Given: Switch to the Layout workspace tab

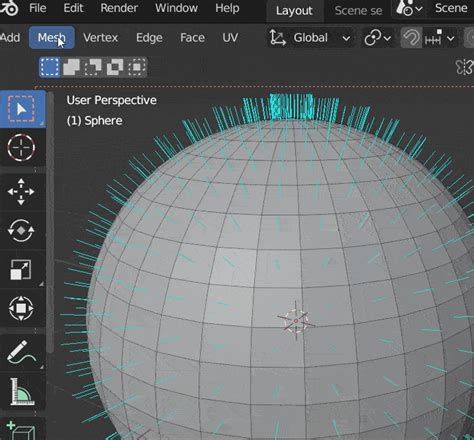Looking at the screenshot, I should click(x=294, y=11).
